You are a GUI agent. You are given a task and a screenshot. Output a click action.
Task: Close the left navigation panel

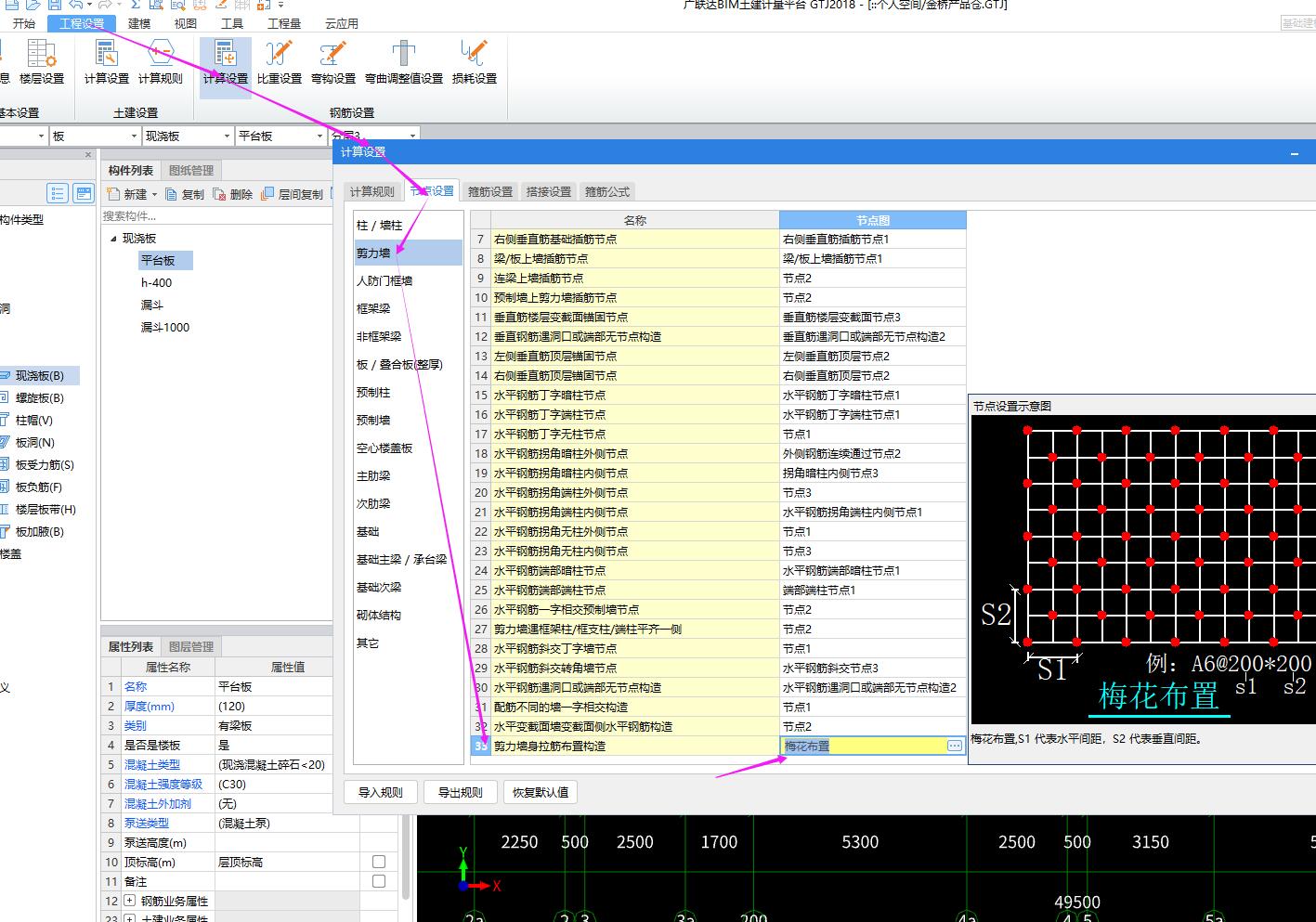pyautogui.click(x=88, y=155)
